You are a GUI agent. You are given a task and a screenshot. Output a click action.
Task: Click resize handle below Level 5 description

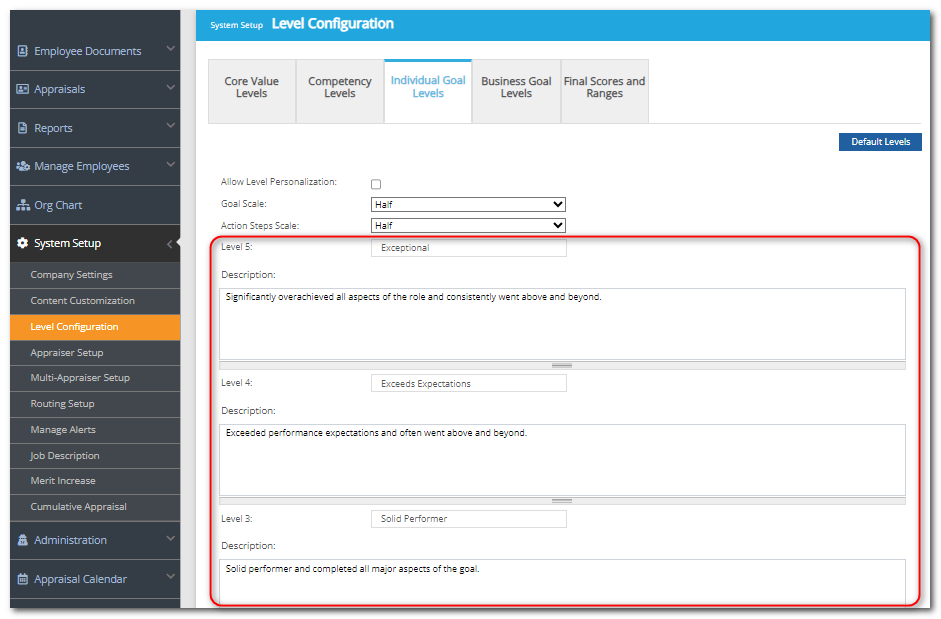point(562,366)
